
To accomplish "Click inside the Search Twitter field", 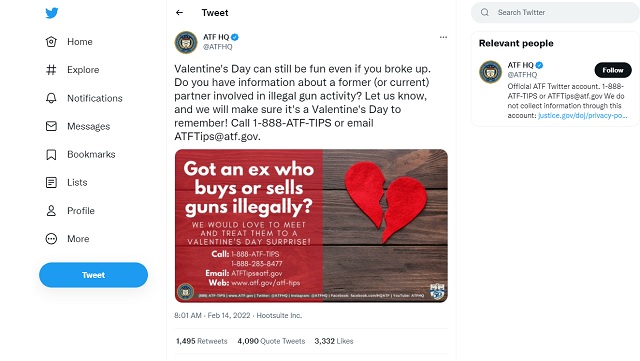I will (x=555, y=12).
